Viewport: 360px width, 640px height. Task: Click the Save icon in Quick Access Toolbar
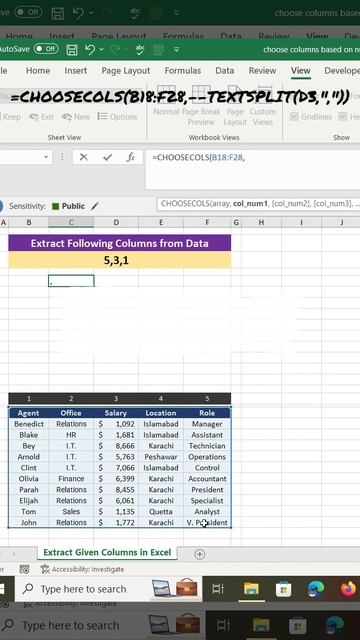tap(72, 50)
